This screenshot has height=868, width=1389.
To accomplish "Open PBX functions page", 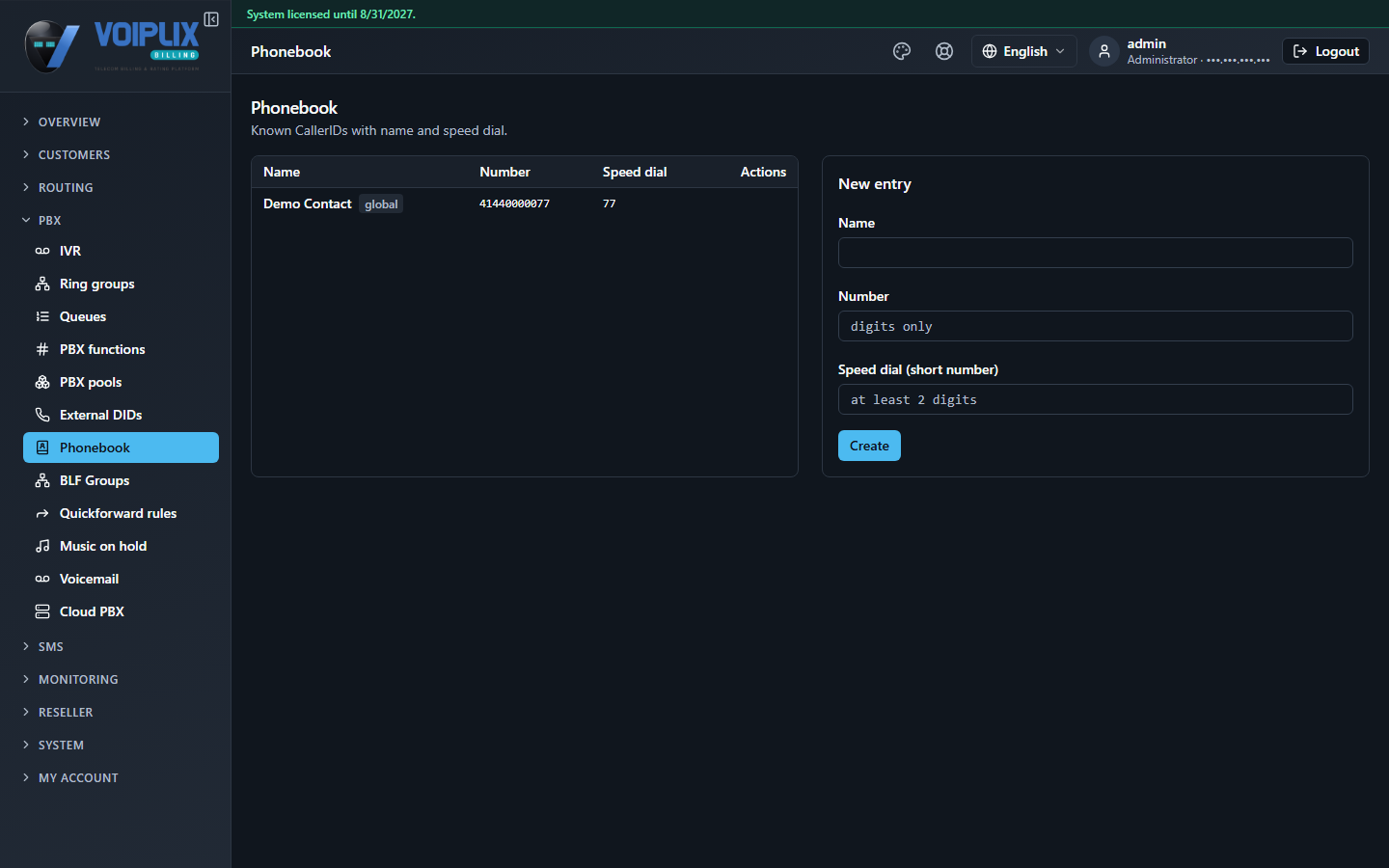I will click(121, 349).
